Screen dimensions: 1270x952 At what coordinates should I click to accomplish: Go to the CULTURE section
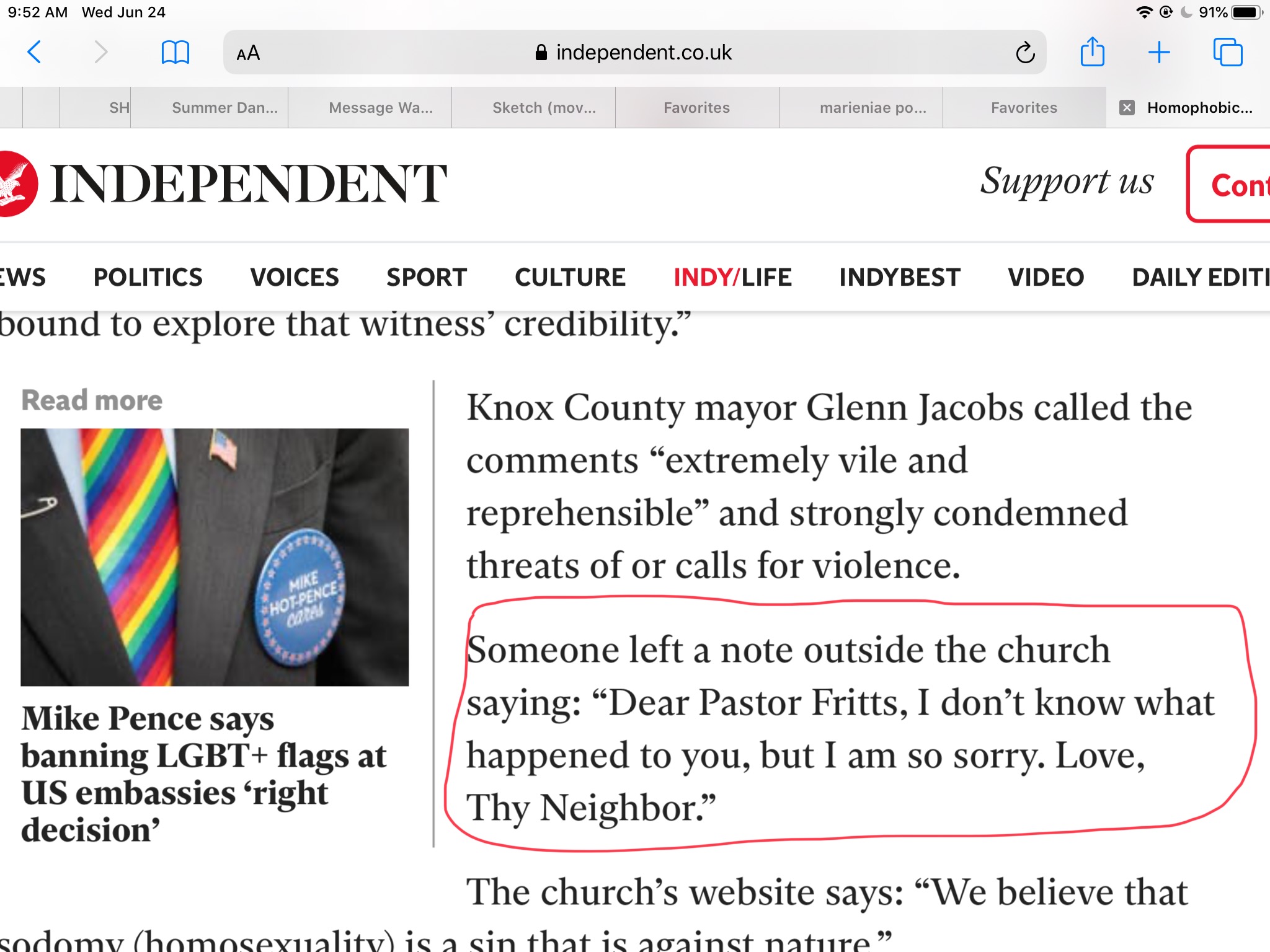(570, 277)
